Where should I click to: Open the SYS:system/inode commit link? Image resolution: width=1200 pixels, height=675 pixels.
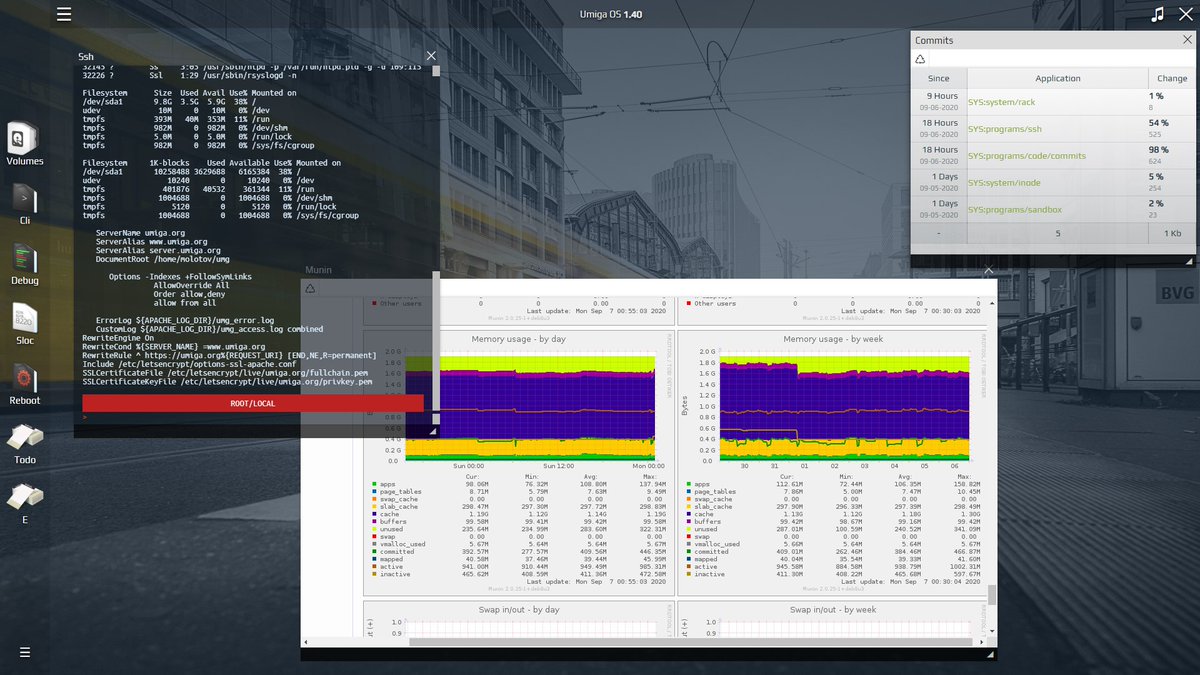pos(1006,183)
